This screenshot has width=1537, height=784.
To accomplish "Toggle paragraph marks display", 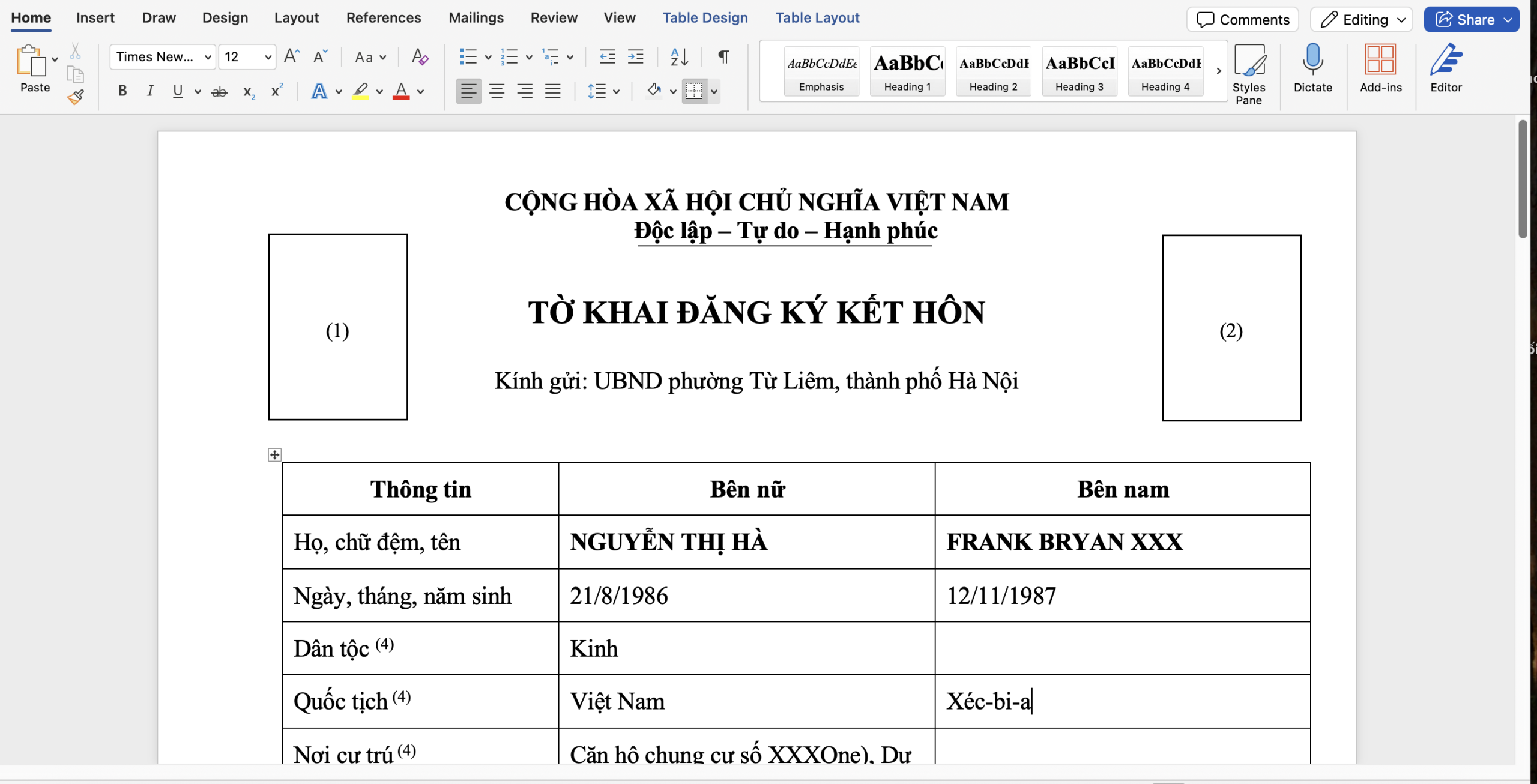I will tap(723, 57).
